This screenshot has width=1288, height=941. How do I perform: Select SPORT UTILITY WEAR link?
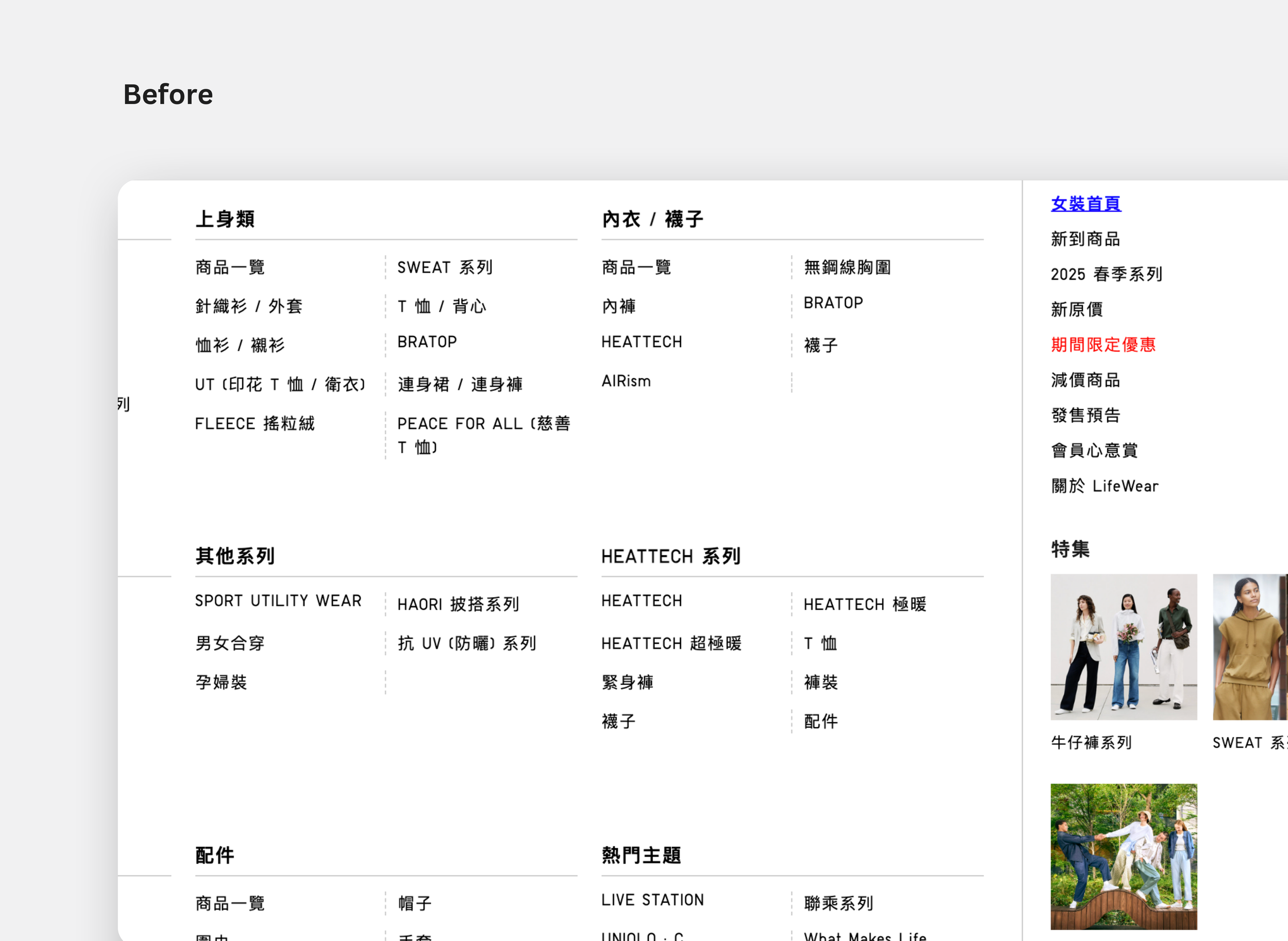tap(278, 601)
